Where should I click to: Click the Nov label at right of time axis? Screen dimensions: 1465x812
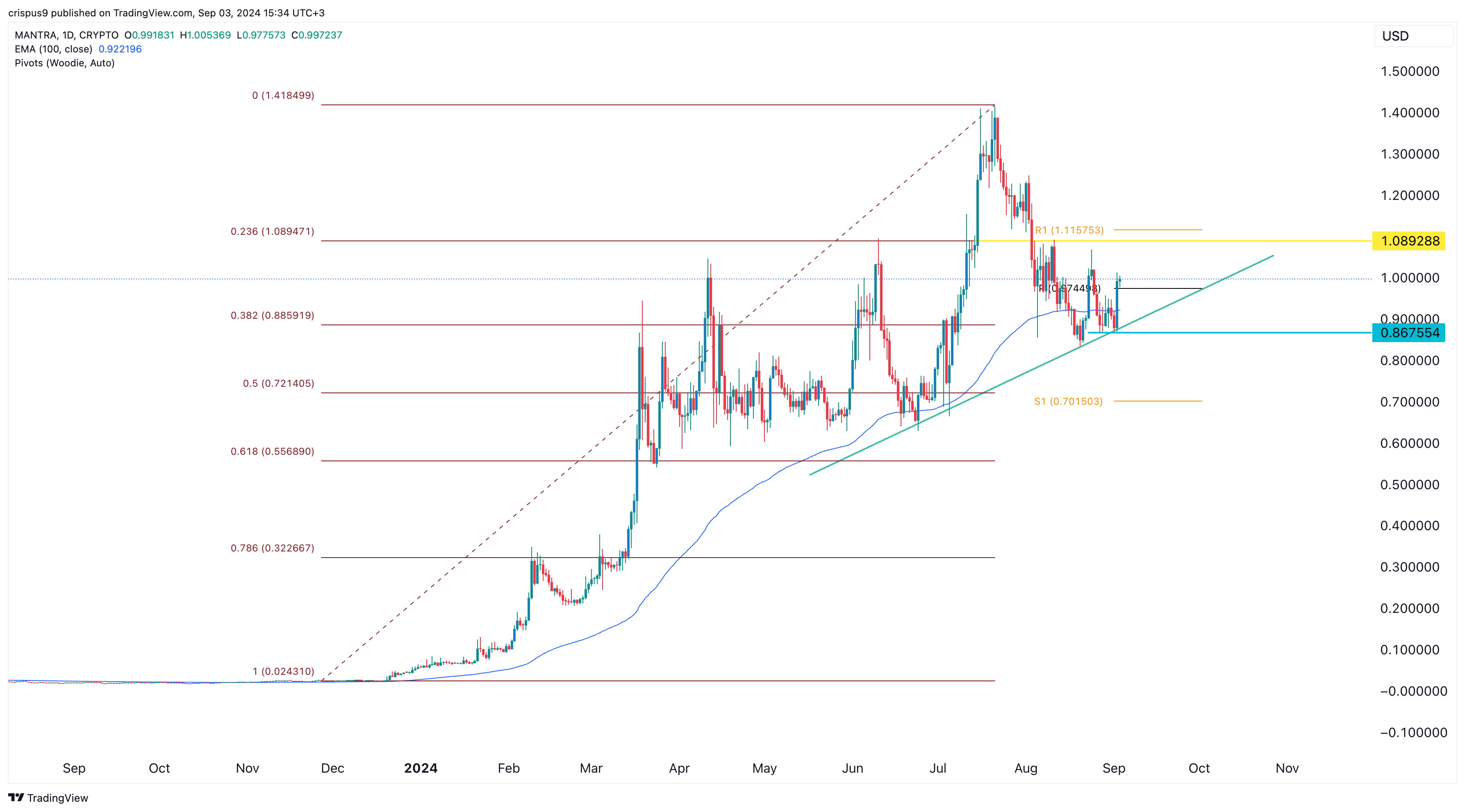coord(1287,768)
